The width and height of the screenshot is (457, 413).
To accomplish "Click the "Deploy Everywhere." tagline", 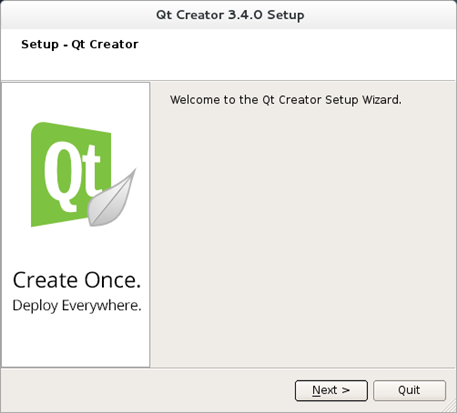I will coord(77,306).
